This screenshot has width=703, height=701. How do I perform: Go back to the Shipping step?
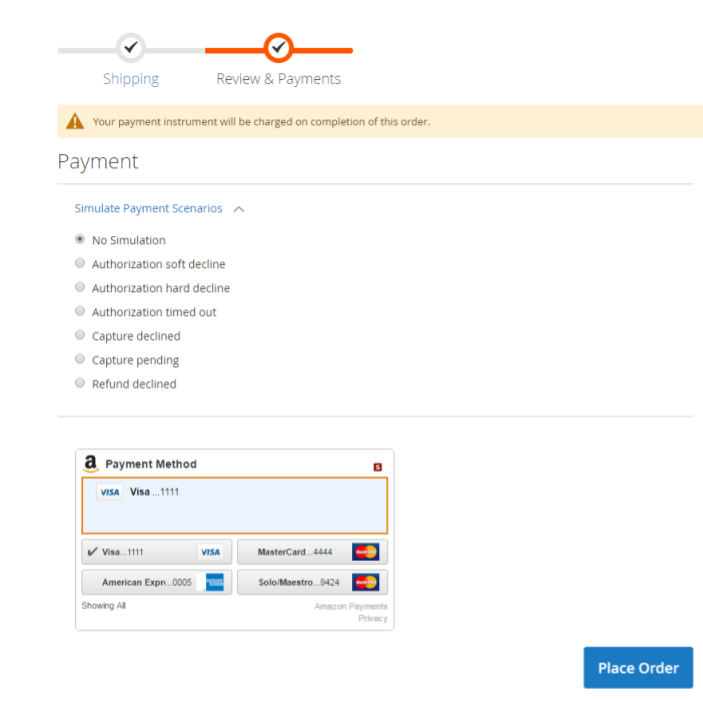131,79
